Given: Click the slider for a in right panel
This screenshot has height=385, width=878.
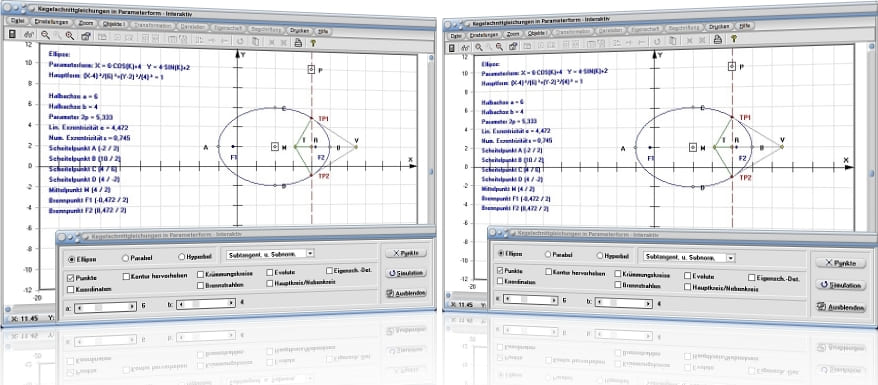Looking at the screenshot, I should (x=530, y=299).
